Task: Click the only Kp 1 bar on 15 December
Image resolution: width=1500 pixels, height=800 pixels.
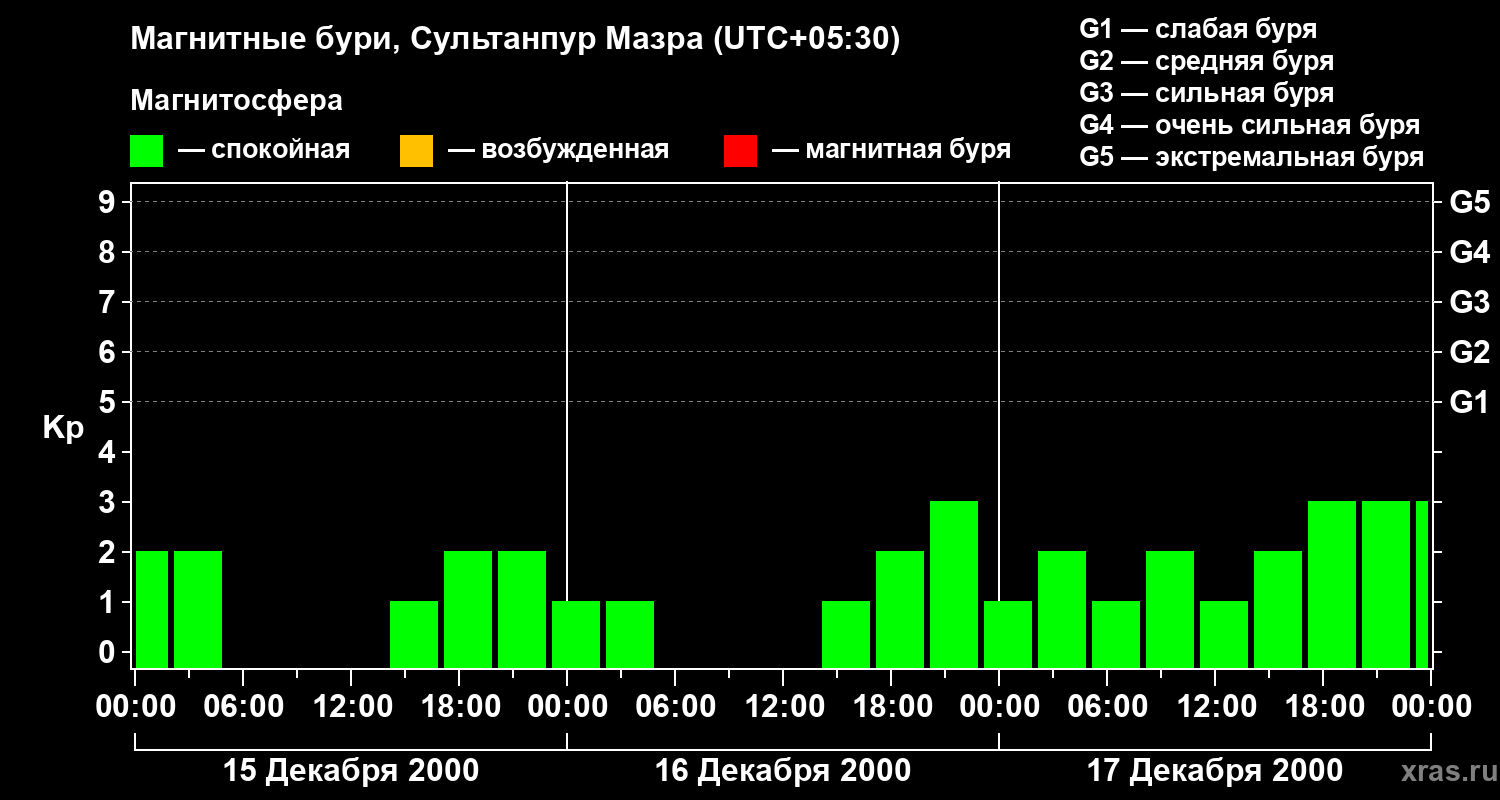Action: coord(414,634)
